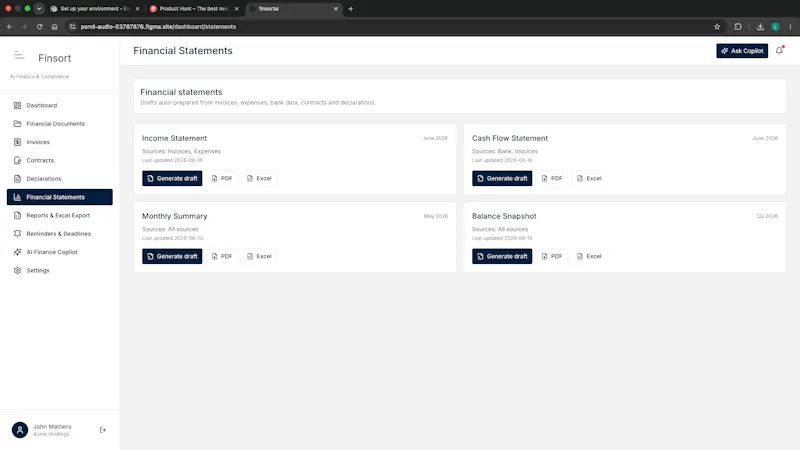Screen dimensions: 800x450
Task: Generate draft for Balance Snapshot
Action: tap(502, 256)
